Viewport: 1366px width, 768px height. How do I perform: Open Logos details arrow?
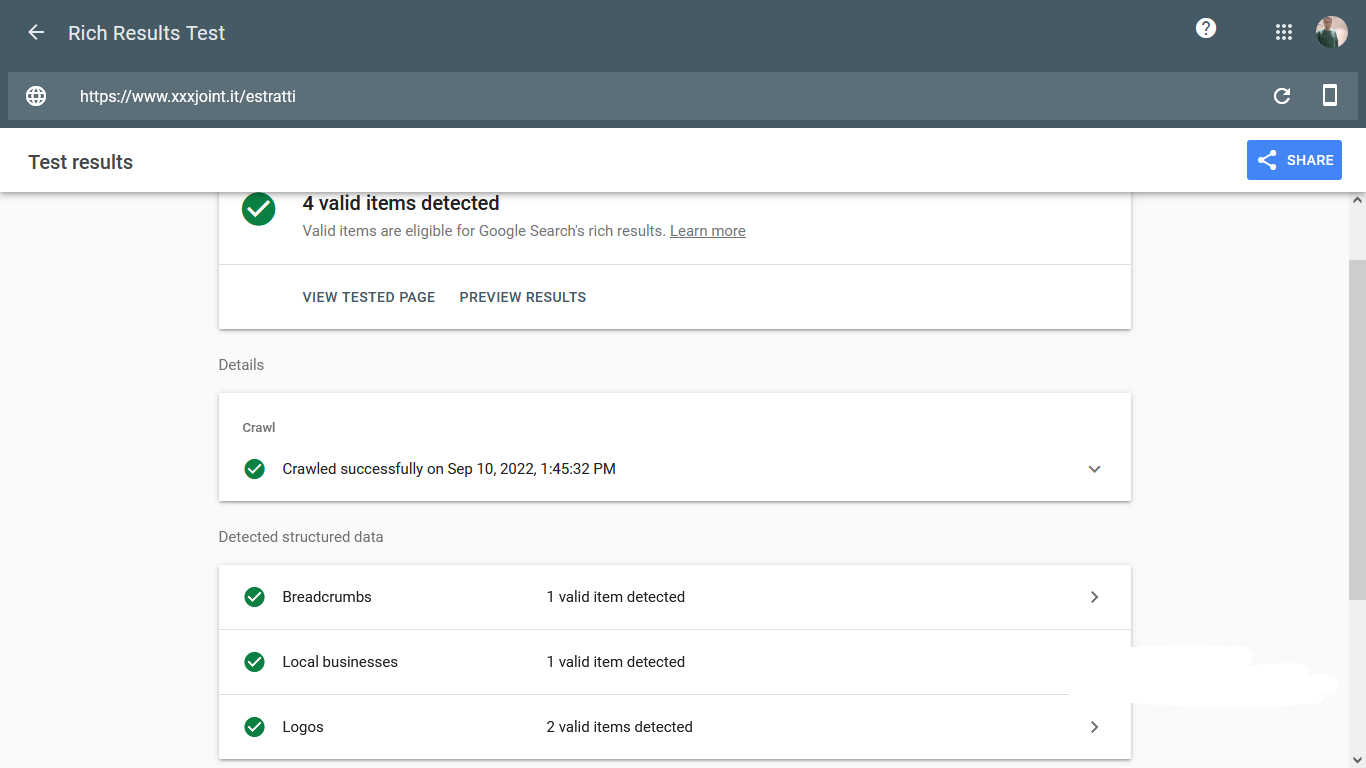(1094, 727)
